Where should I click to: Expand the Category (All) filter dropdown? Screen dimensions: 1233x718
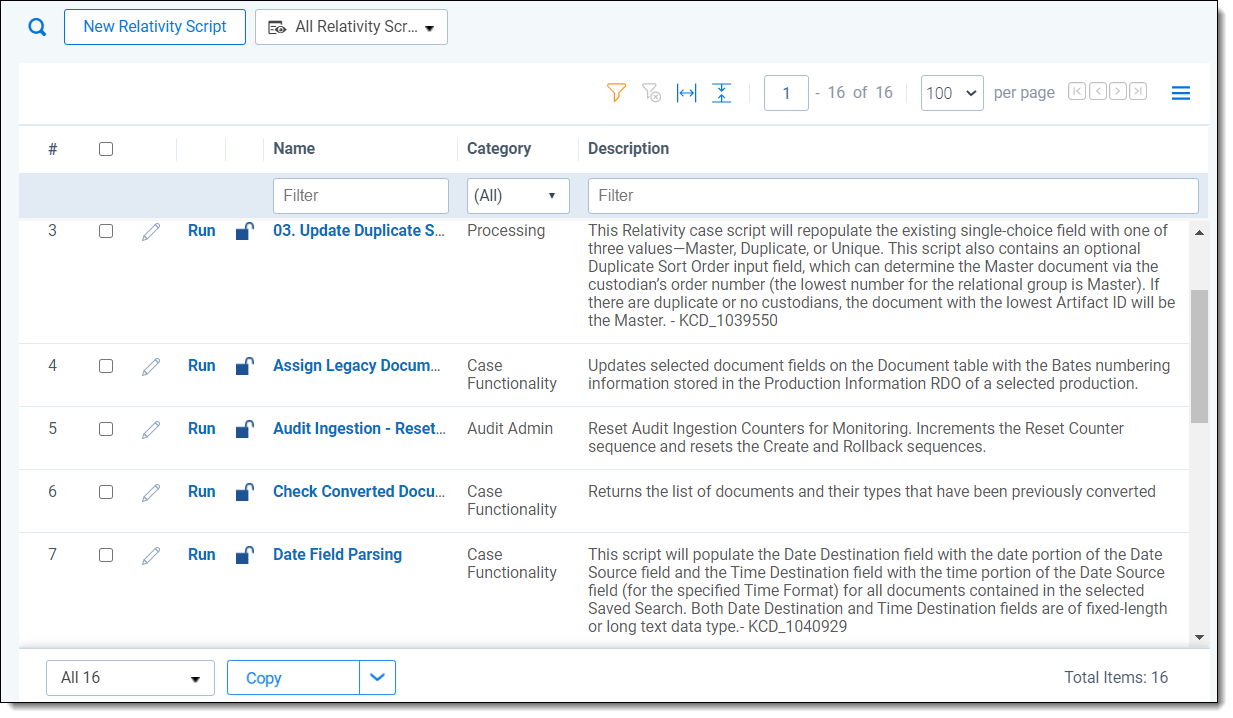click(x=518, y=196)
